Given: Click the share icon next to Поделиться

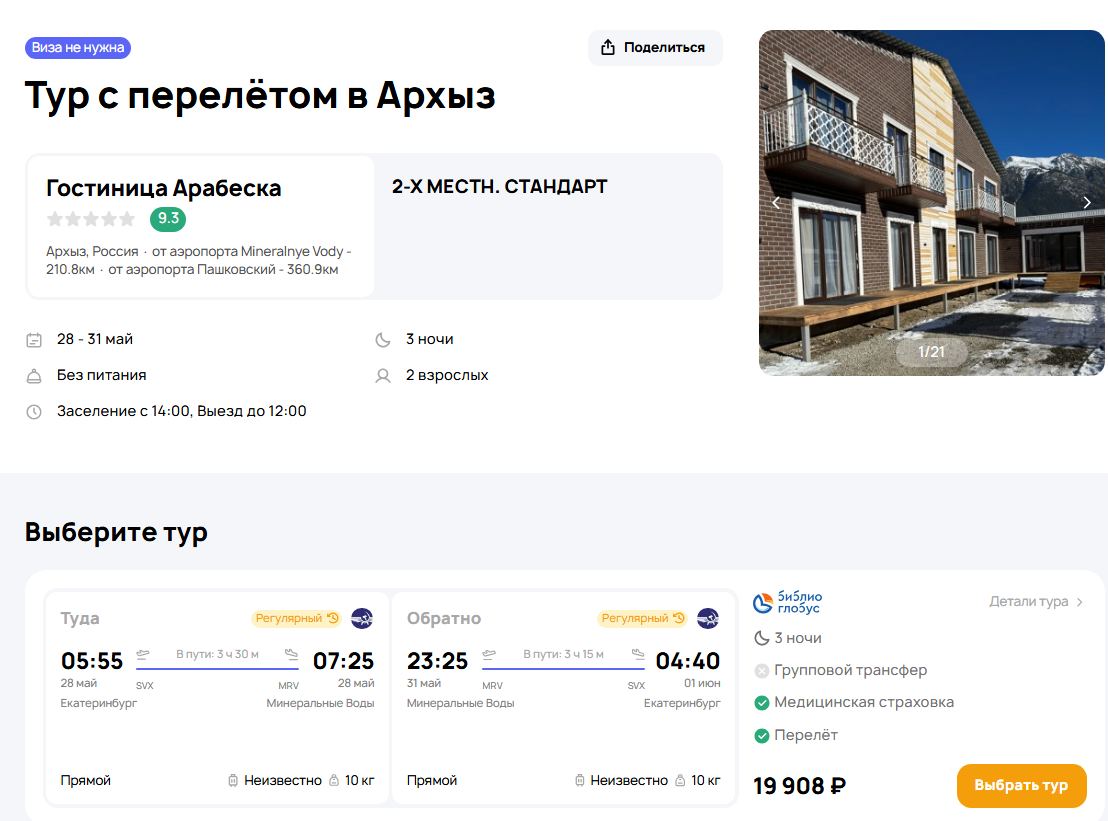Looking at the screenshot, I should (607, 48).
